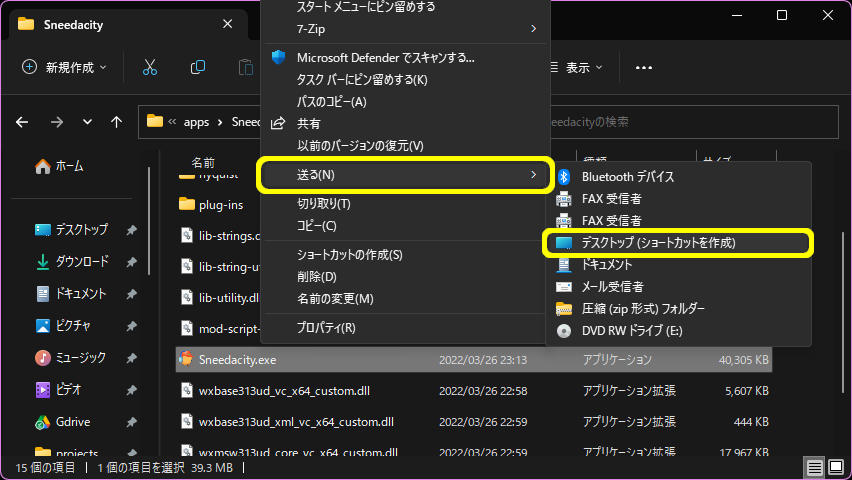Open the Gdrive folder in sidebar
The image size is (852, 480).
coord(76,421)
